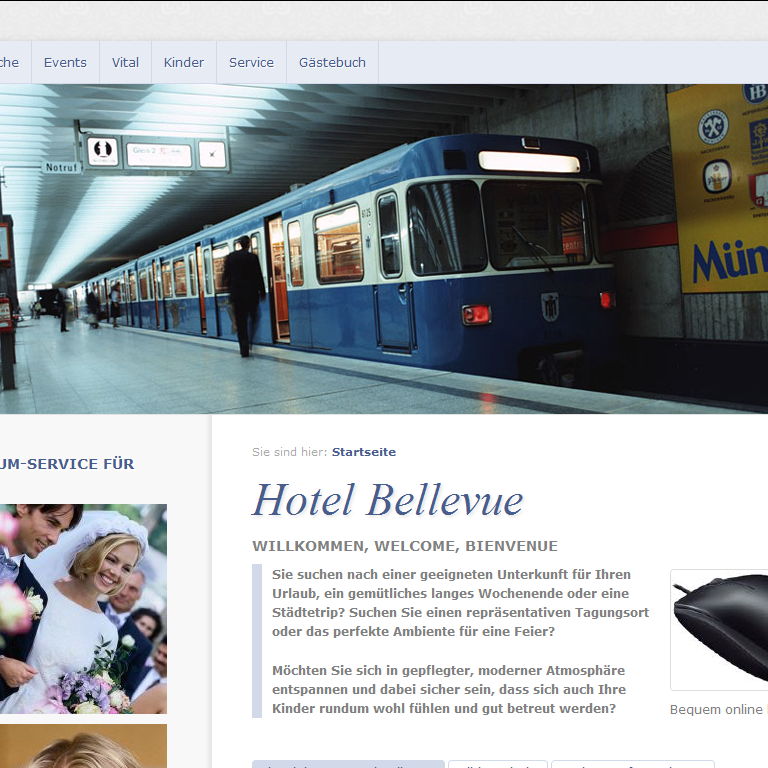The height and width of the screenshot is (768, 768).
Task: Click the computer mouse image
Action: 719,630
